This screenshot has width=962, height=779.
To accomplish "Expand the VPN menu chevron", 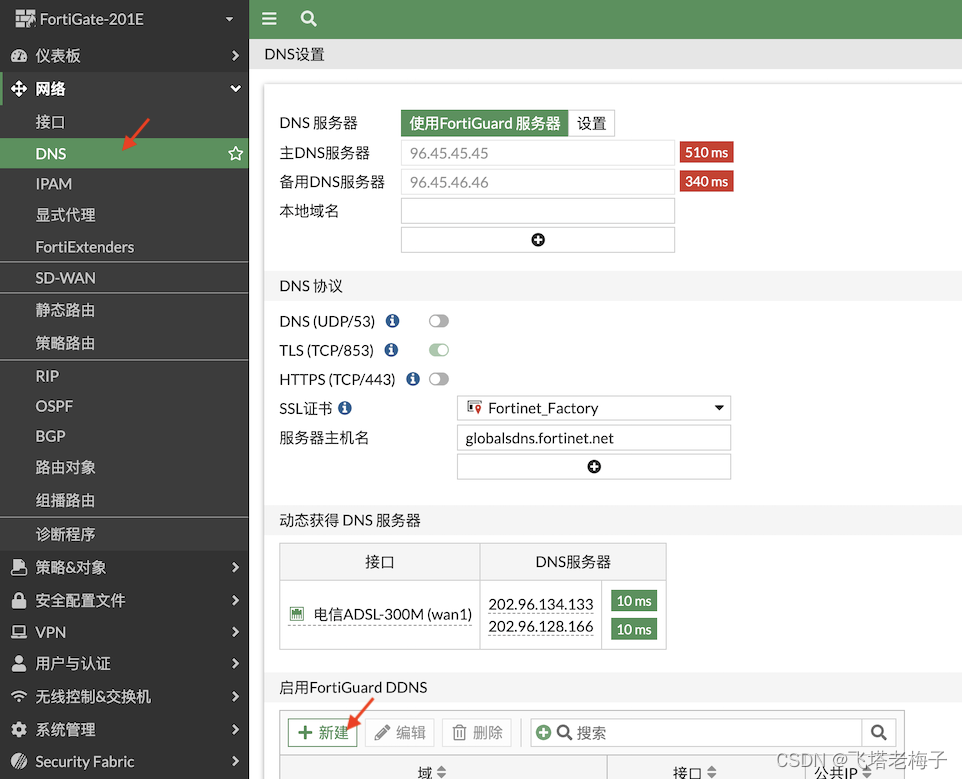I will pos(236,632).
